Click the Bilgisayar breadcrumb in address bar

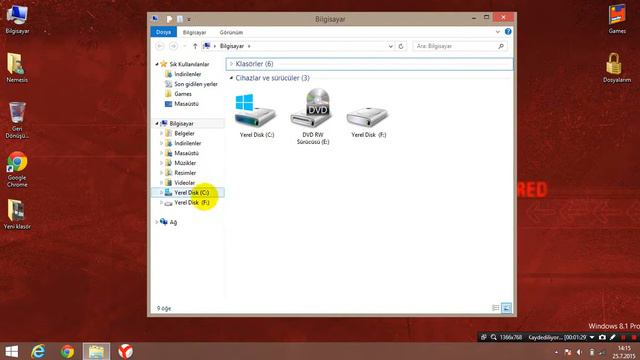pos(232,46)
